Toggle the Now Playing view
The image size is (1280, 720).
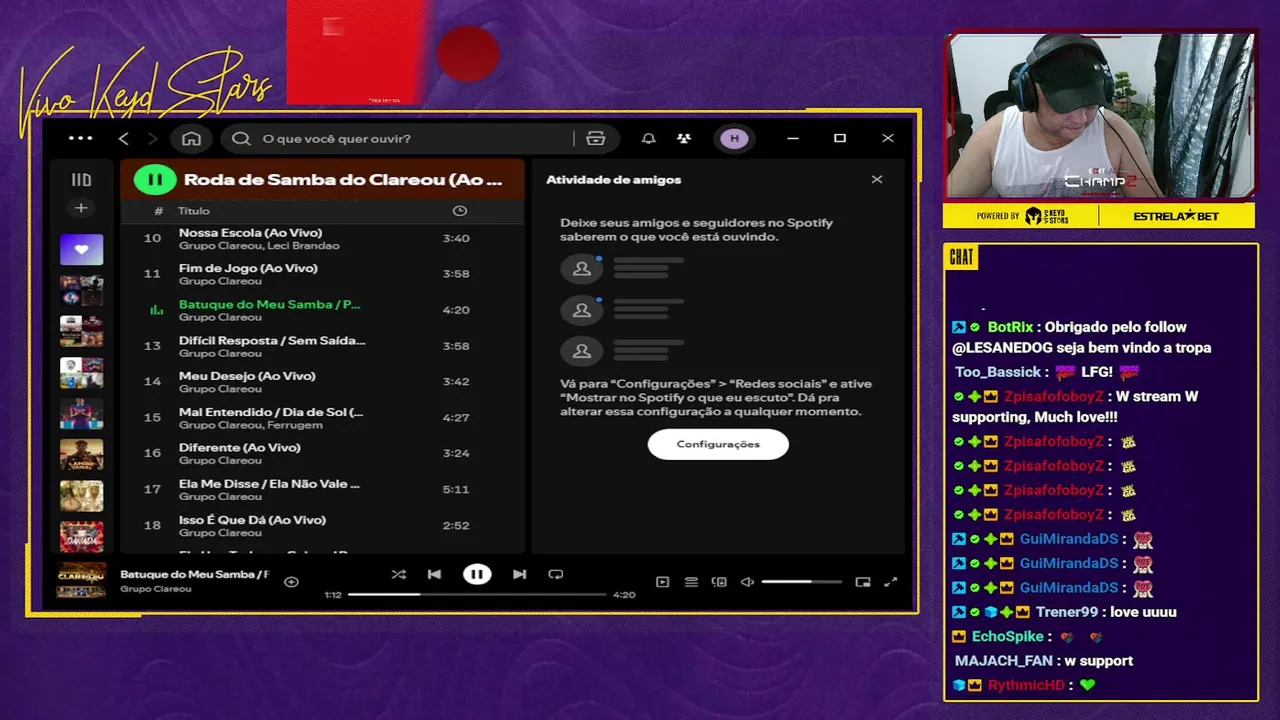pos(662,582)
